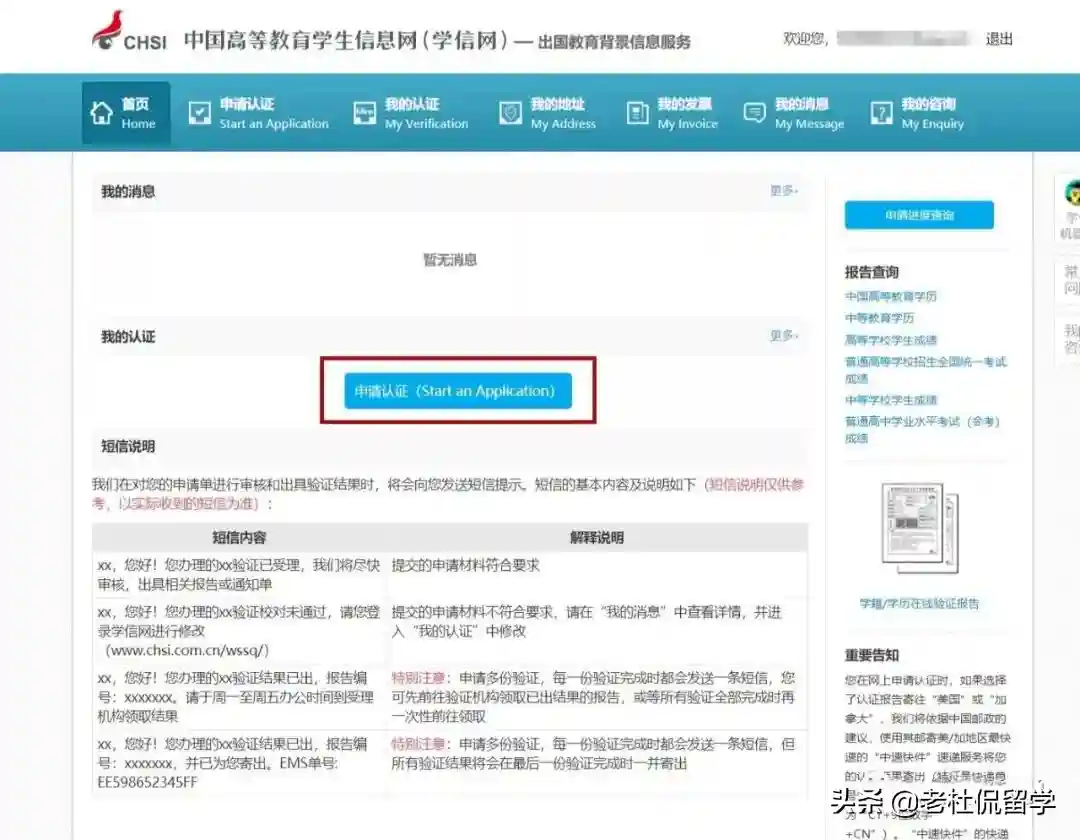Image resolution: width=1080 pixels, height=840 pixels.
Task: Click the CHSI bird logo
Action: pyautogui.click(x=108, y=30)
